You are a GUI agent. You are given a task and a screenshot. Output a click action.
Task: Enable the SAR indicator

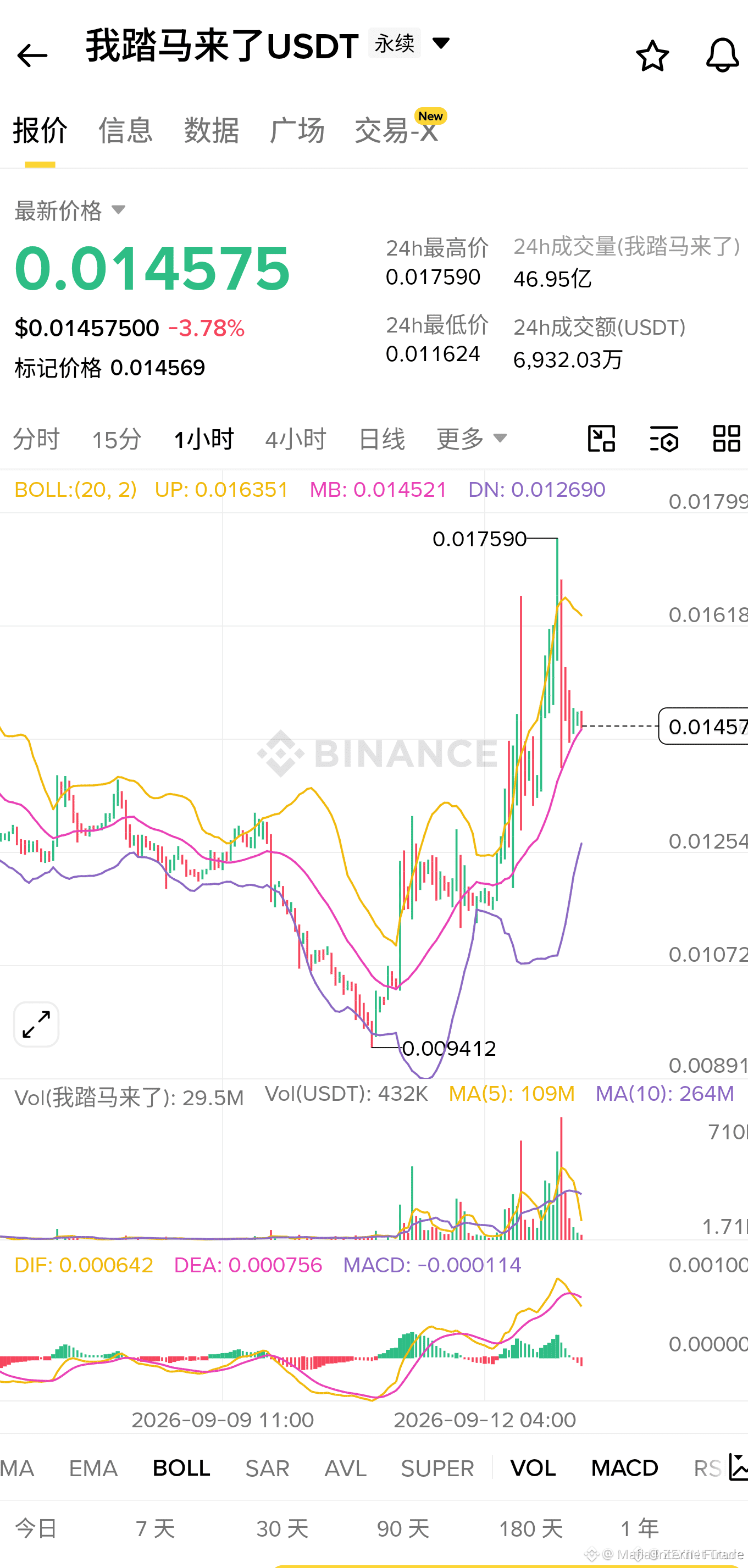point(267,1467)
